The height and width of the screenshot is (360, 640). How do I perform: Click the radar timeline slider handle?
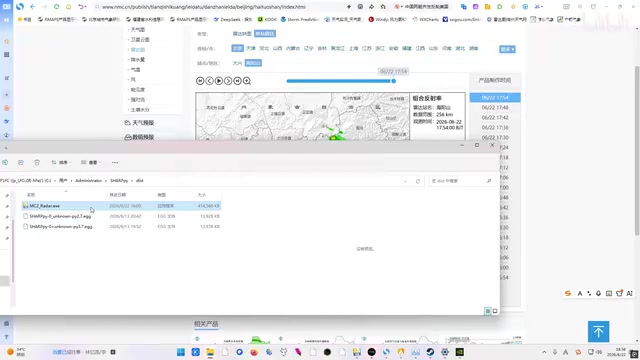coord(393,81)
